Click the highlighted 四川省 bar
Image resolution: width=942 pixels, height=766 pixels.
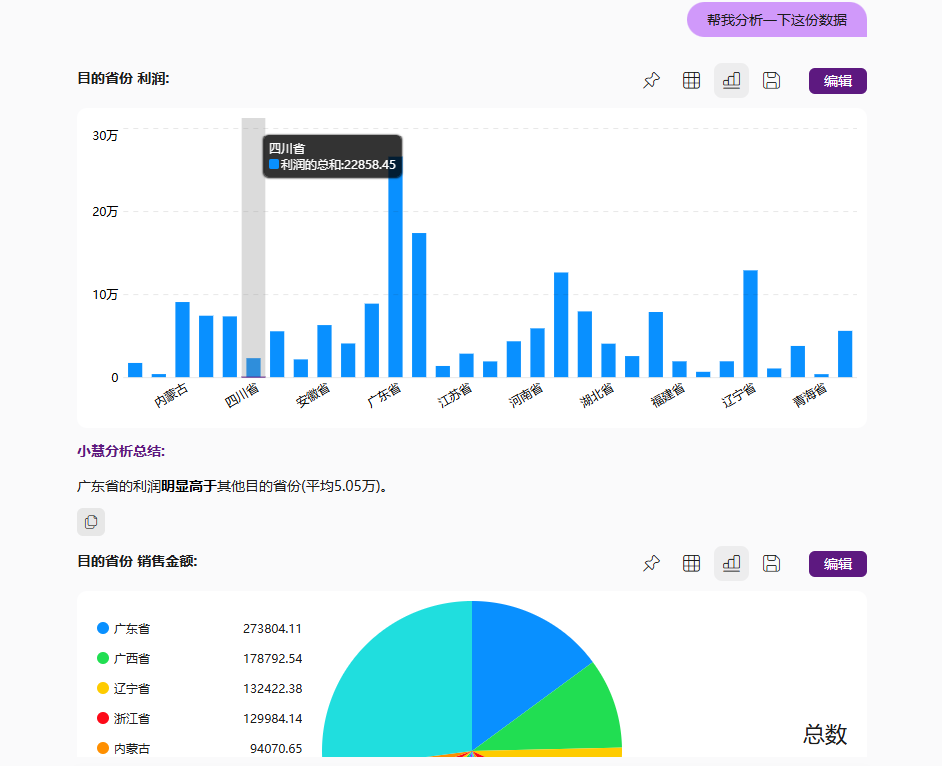click(x=254, y=368)
